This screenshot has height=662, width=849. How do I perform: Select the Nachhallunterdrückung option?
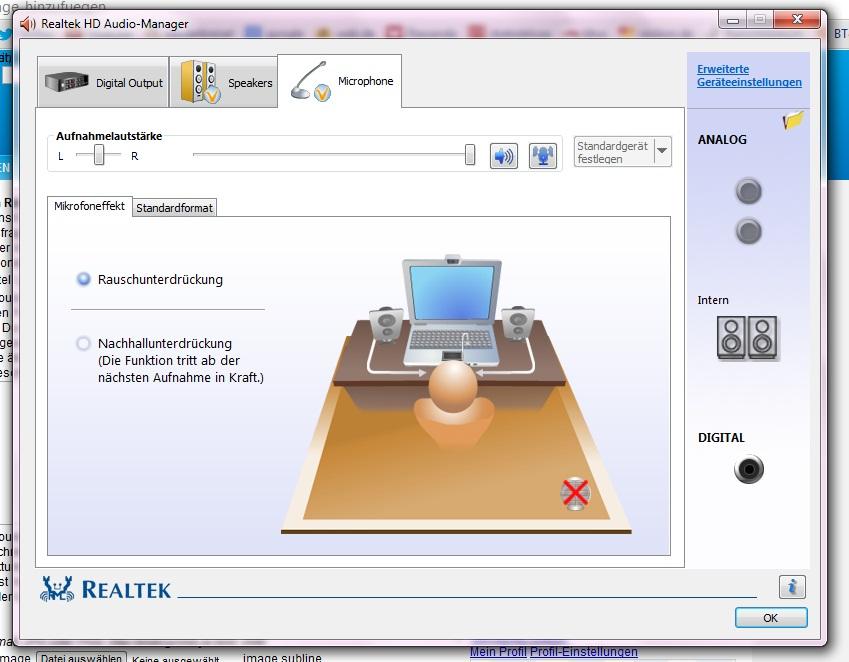[x=84, y=343]
